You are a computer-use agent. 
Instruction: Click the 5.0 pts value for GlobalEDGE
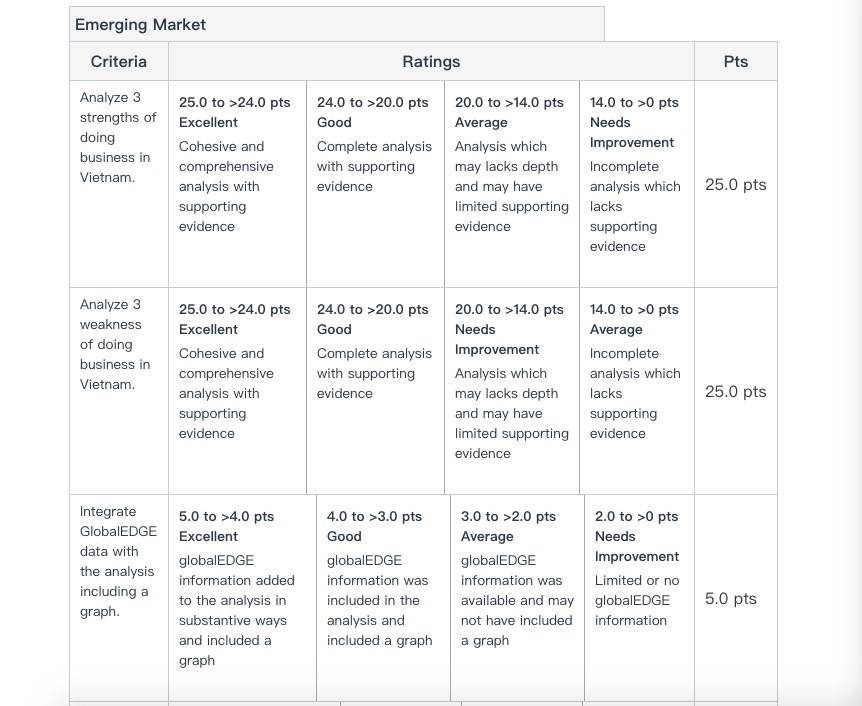731,598
